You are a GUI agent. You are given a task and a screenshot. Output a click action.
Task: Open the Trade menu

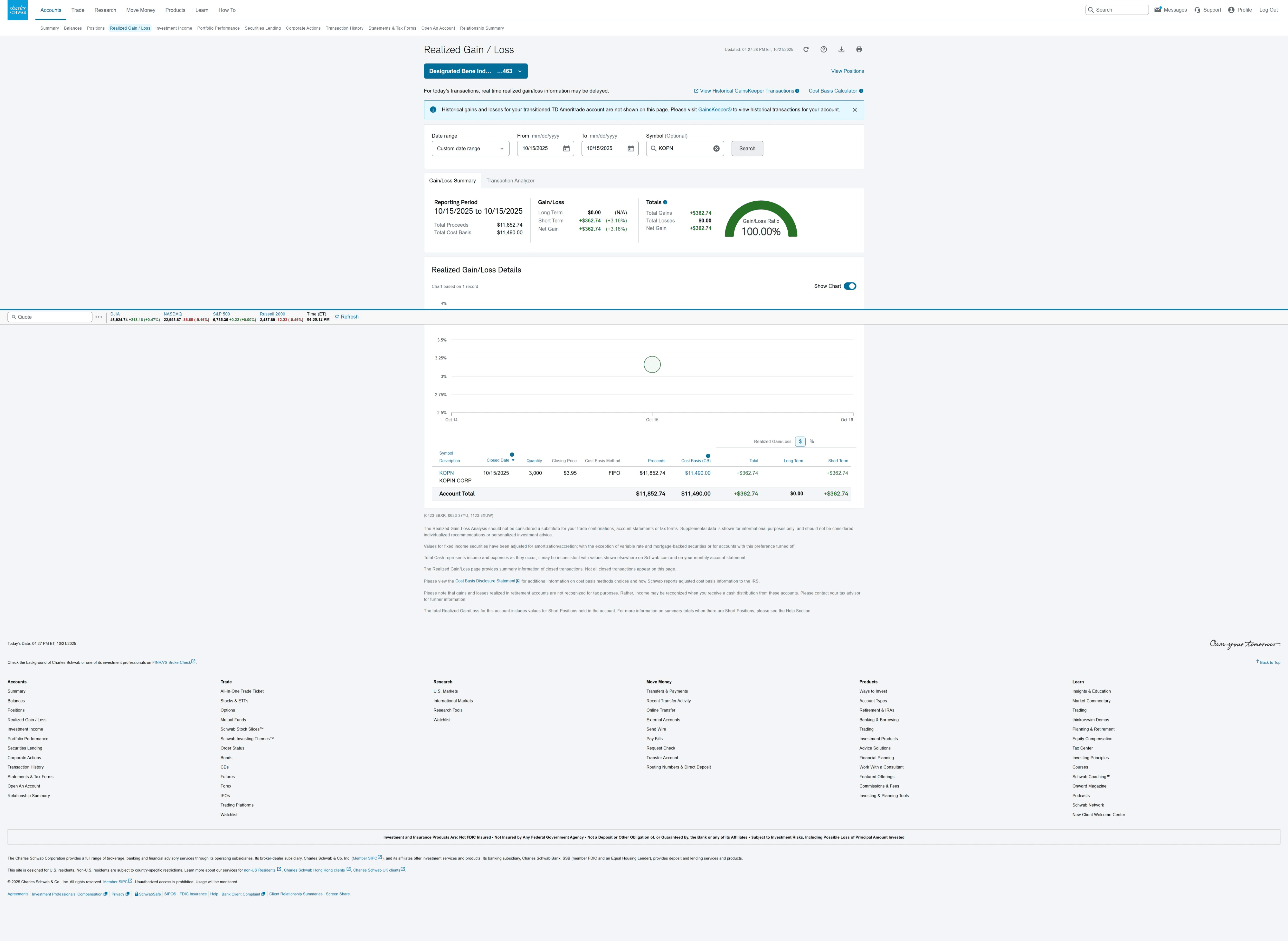77,10
